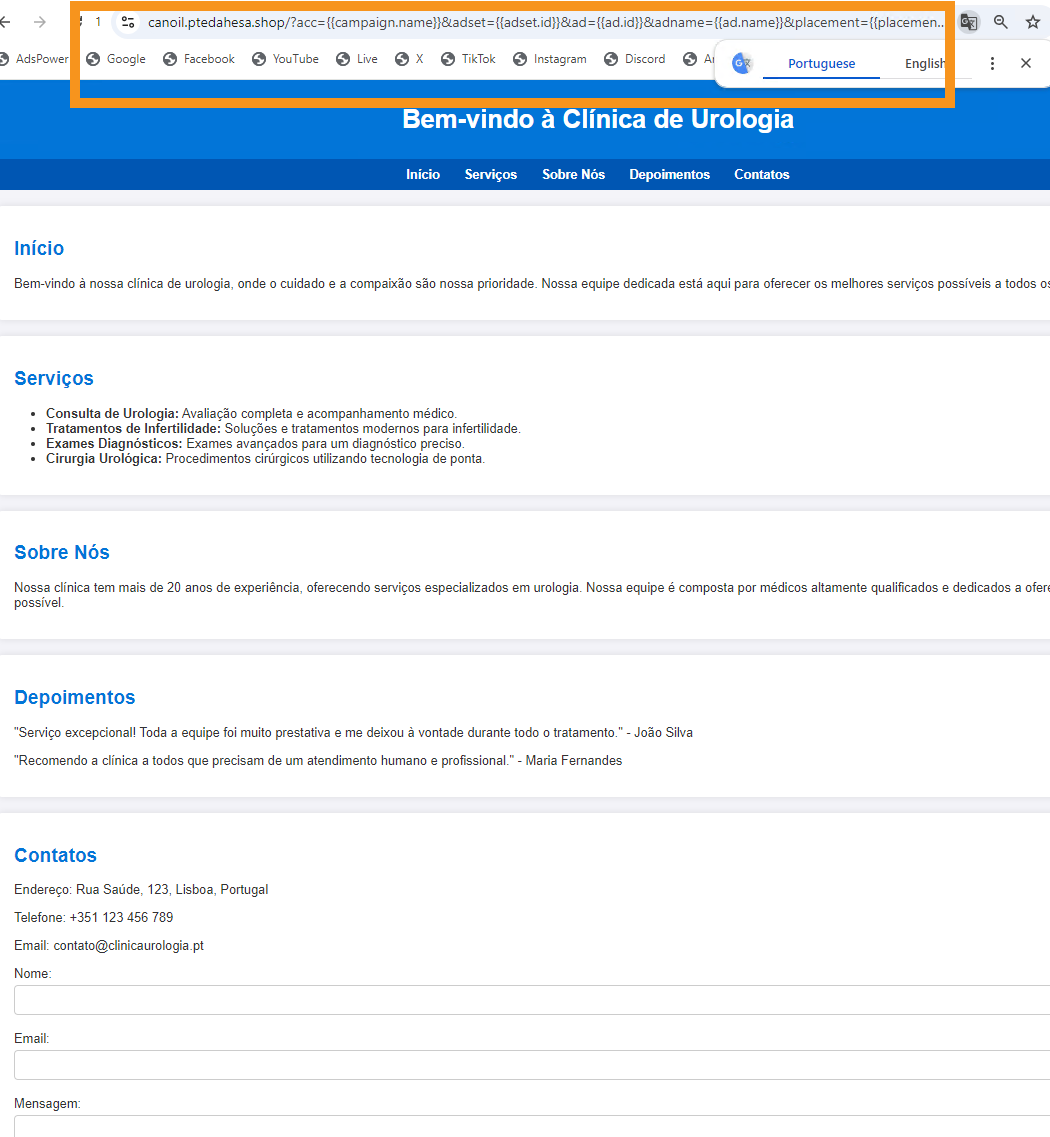Go to Depoimentos in the navigation bar
Screen dimensions: 1050x1137
click(x=669, y=175)
